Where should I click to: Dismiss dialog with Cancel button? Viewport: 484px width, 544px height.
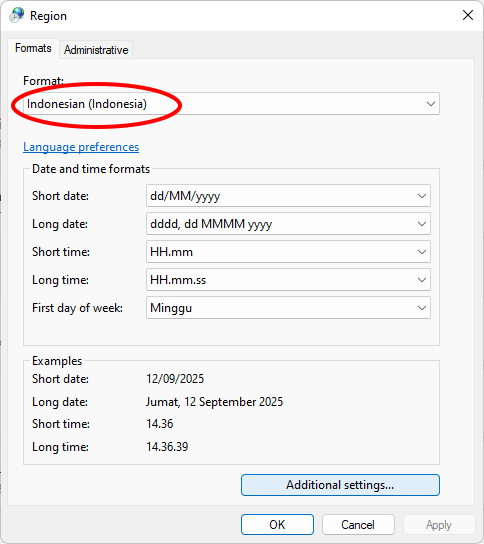tap(358, 525)
